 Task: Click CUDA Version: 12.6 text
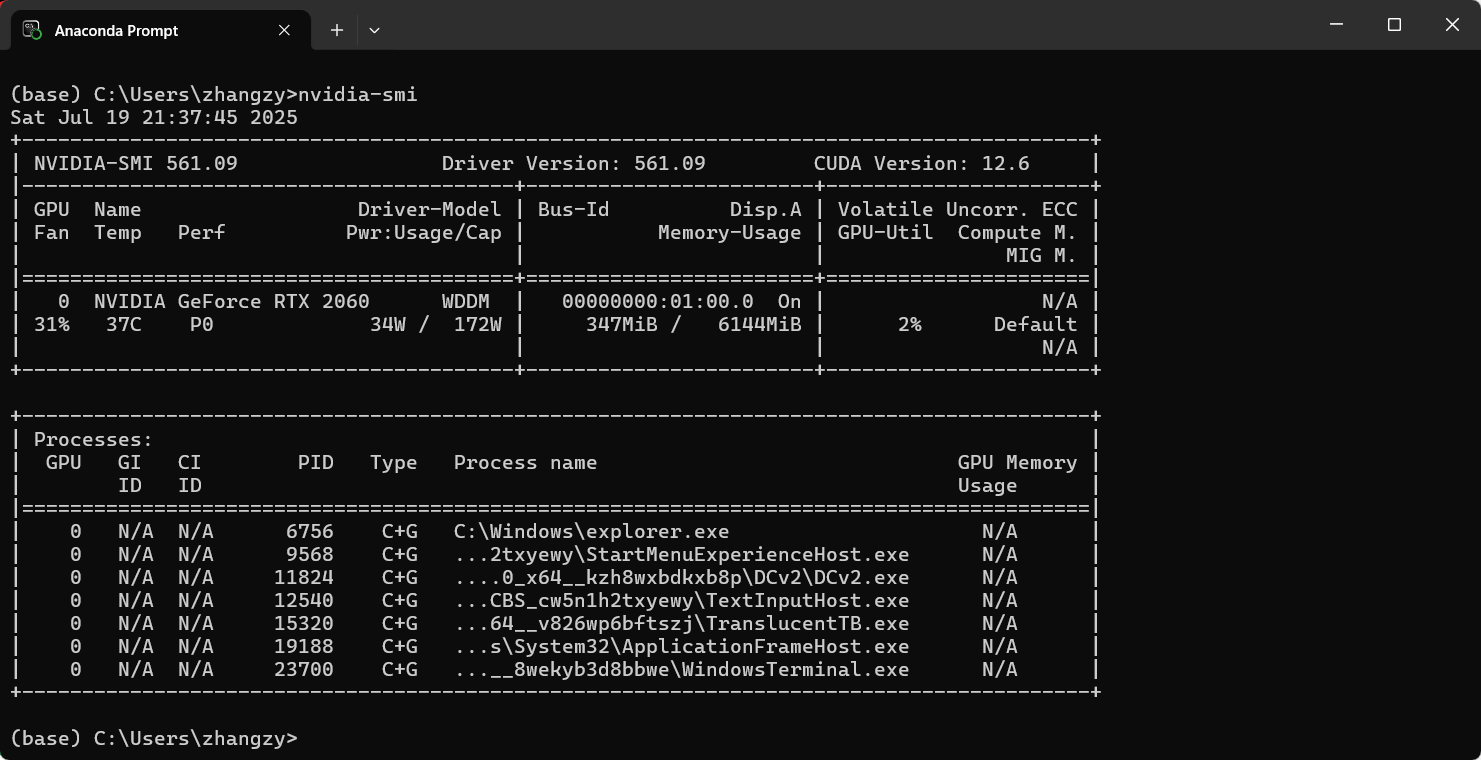[922, 163]
